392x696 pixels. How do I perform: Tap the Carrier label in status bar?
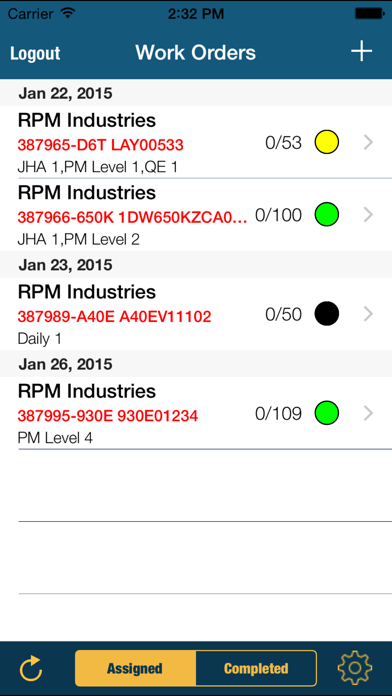[32, 14]
